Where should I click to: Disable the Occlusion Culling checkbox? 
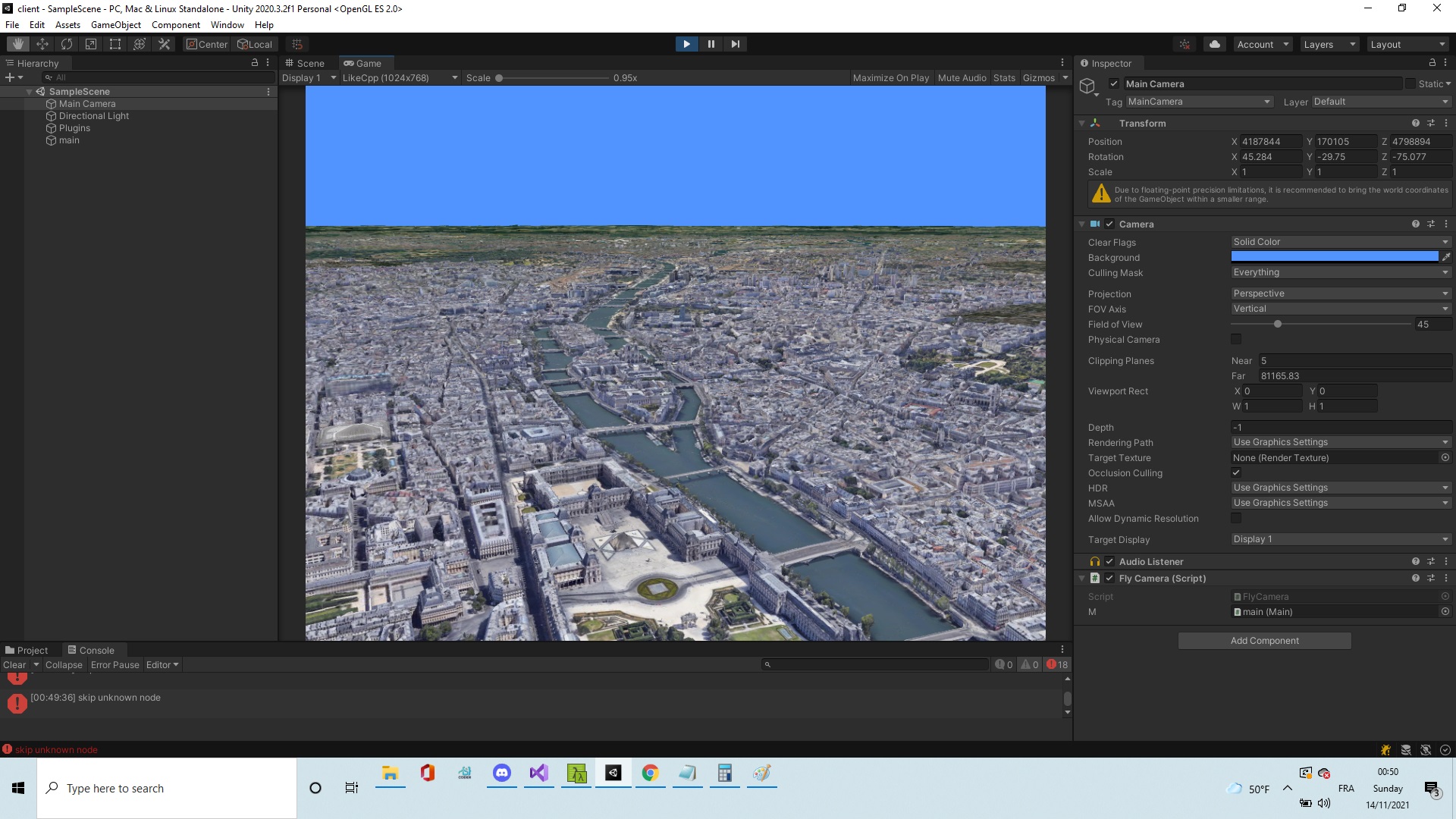pos(1236,472)
